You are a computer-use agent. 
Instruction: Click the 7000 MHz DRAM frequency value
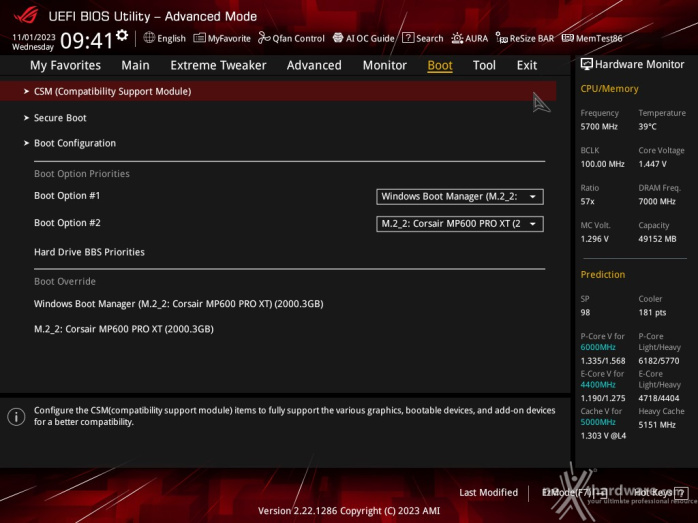(x=657, y=201)
